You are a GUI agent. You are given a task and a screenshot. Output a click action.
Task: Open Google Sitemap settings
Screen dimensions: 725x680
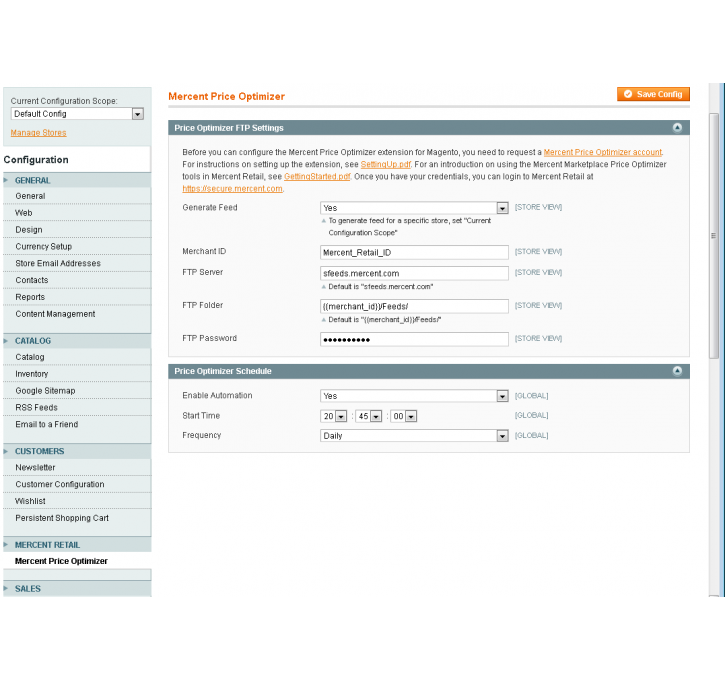tap(77, 391)
